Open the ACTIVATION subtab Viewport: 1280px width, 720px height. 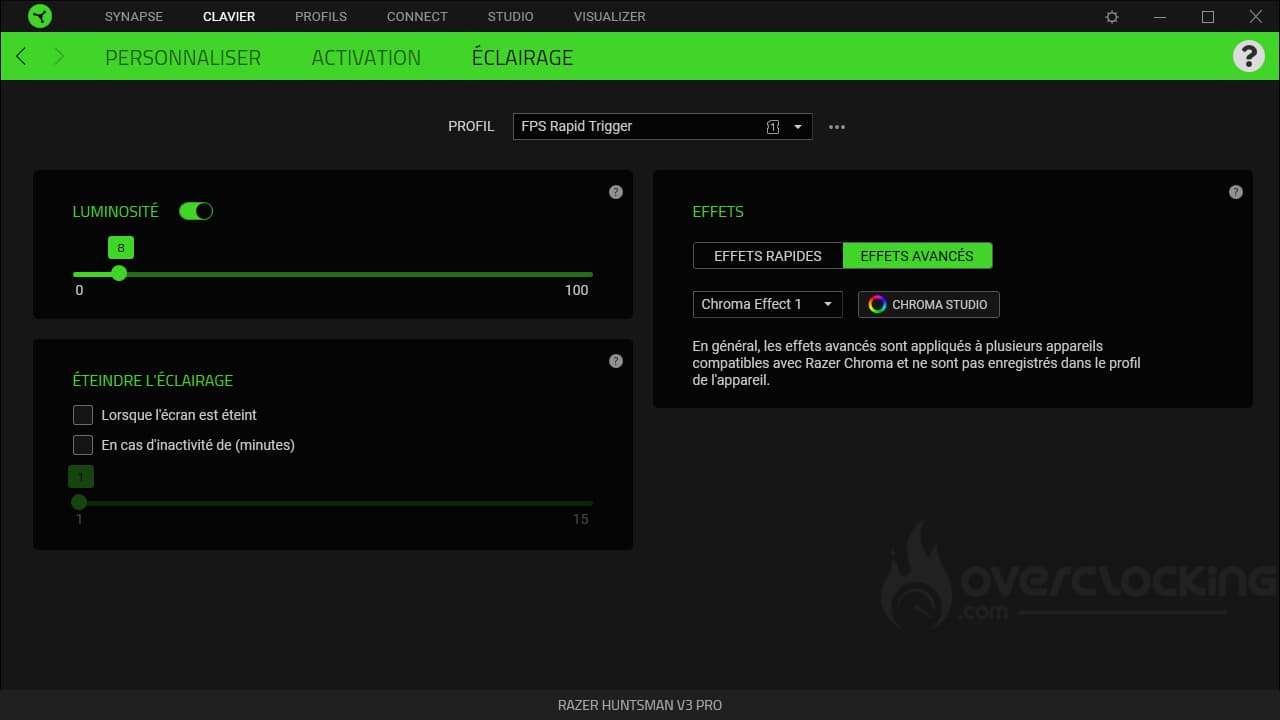pos(366,57)
